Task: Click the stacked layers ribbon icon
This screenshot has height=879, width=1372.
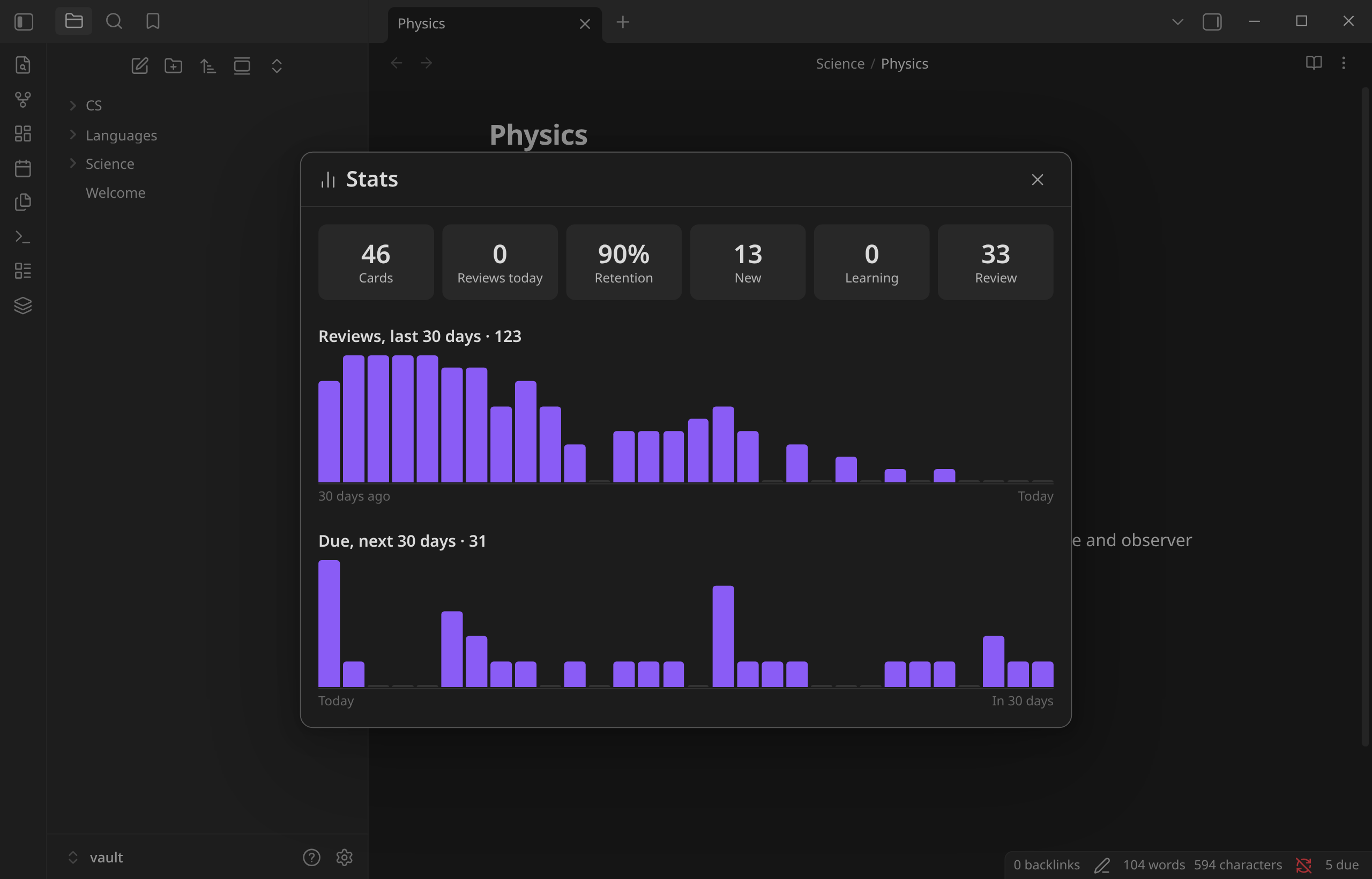Action: click(23, 306)
